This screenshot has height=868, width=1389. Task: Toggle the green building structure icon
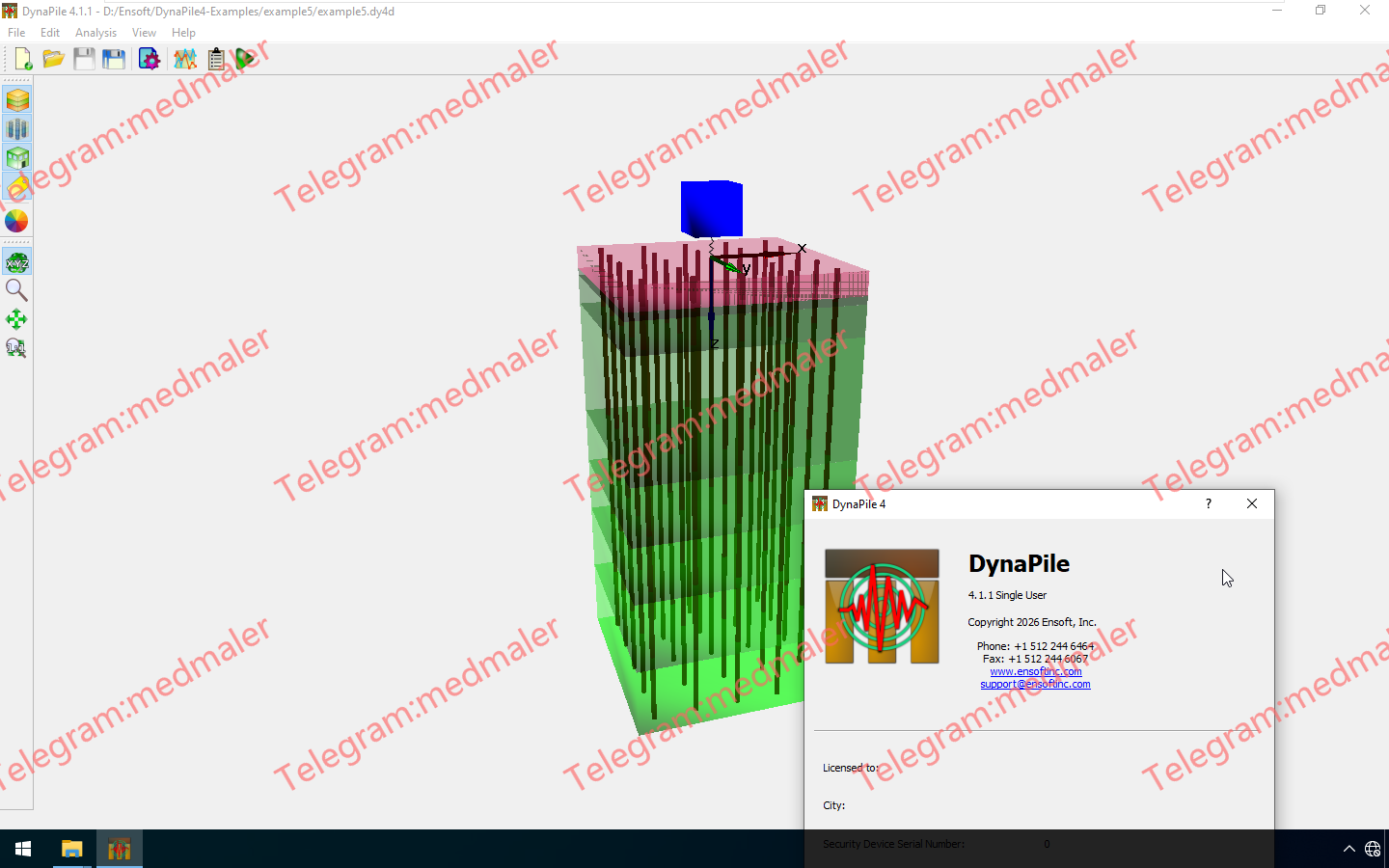[x=16, y=157]
